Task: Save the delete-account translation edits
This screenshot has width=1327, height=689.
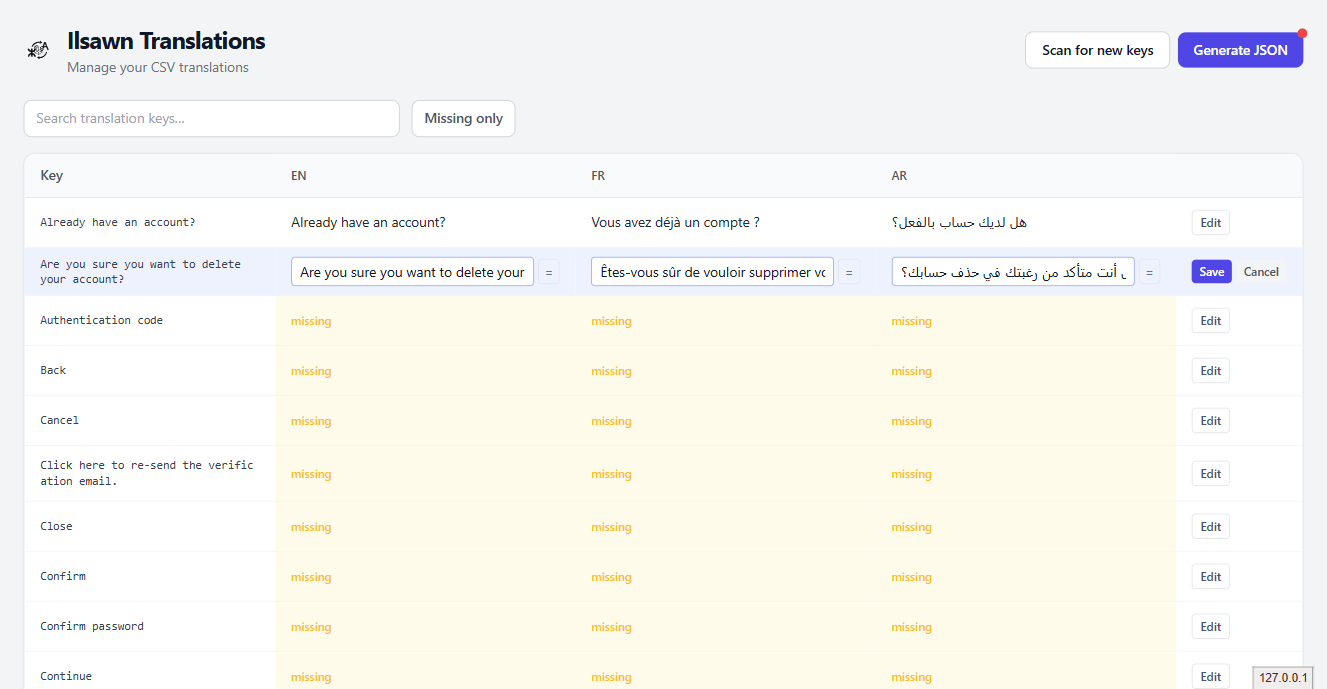Action: pyautogui.click(x=1211, y=271)
